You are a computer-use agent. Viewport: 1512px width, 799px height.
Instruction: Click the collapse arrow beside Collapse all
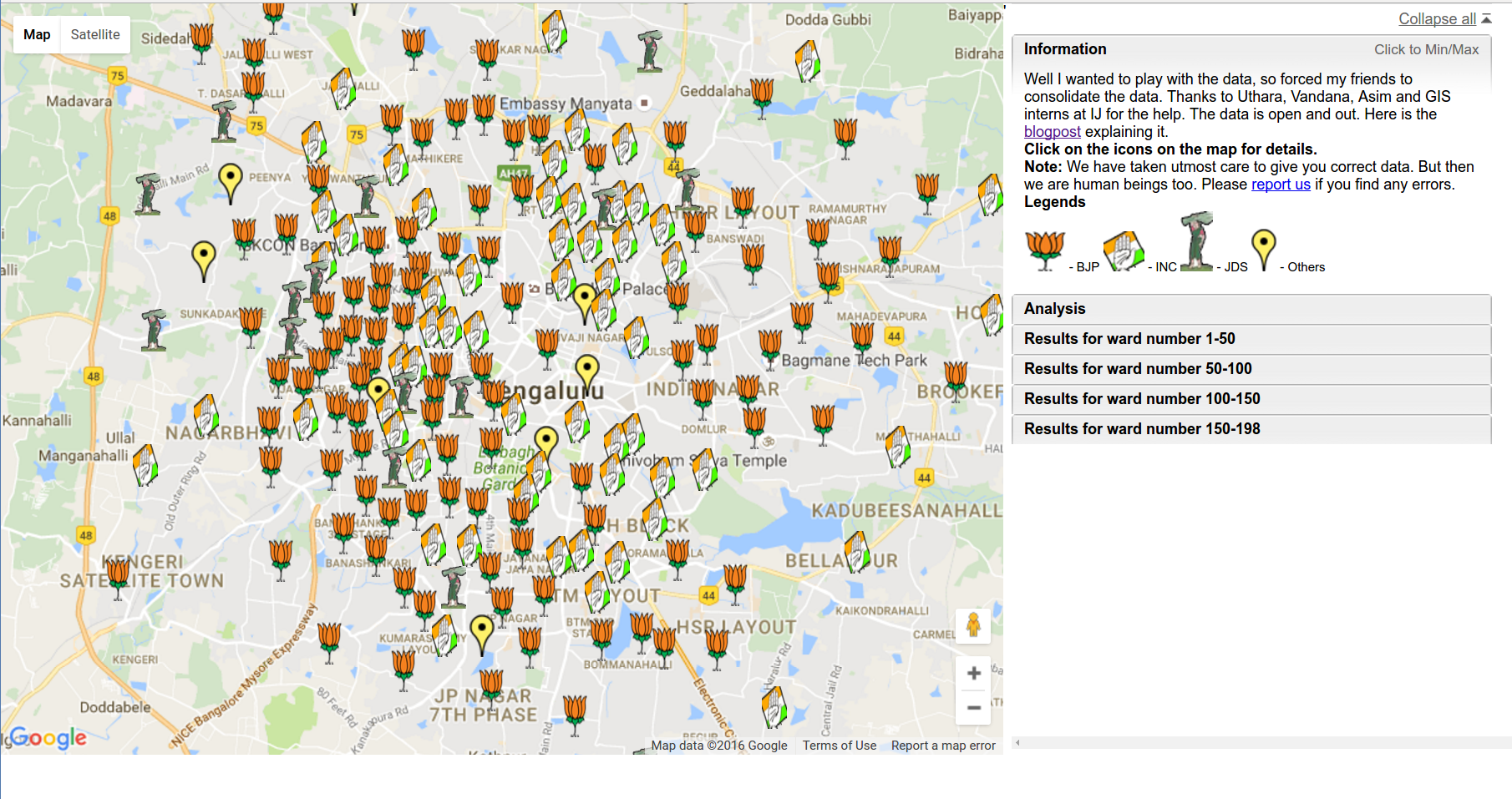point(1486,18)
